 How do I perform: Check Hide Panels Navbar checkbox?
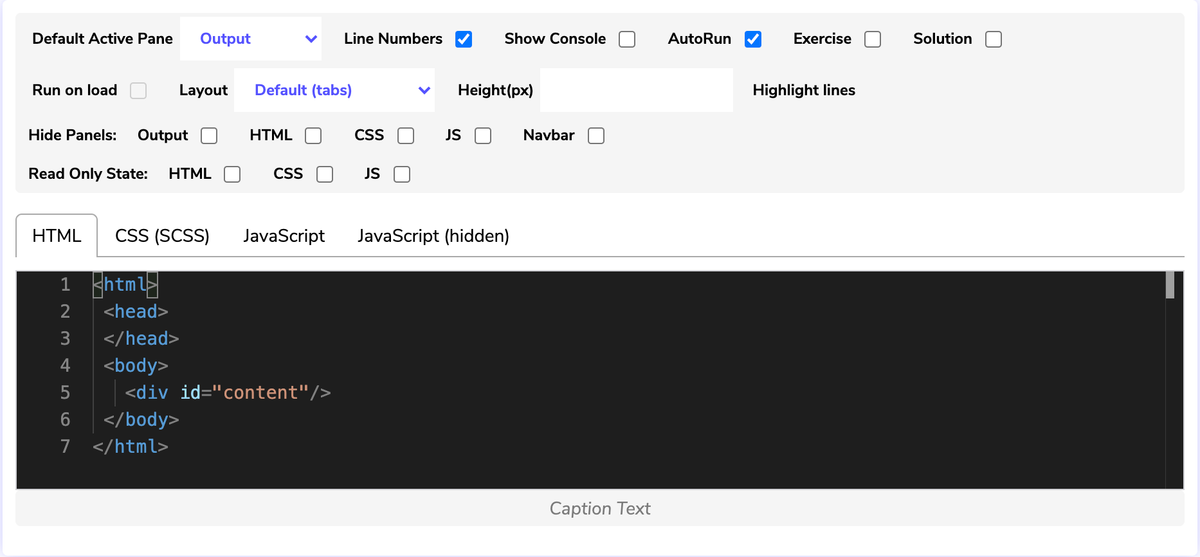click(x=596, y=135)
